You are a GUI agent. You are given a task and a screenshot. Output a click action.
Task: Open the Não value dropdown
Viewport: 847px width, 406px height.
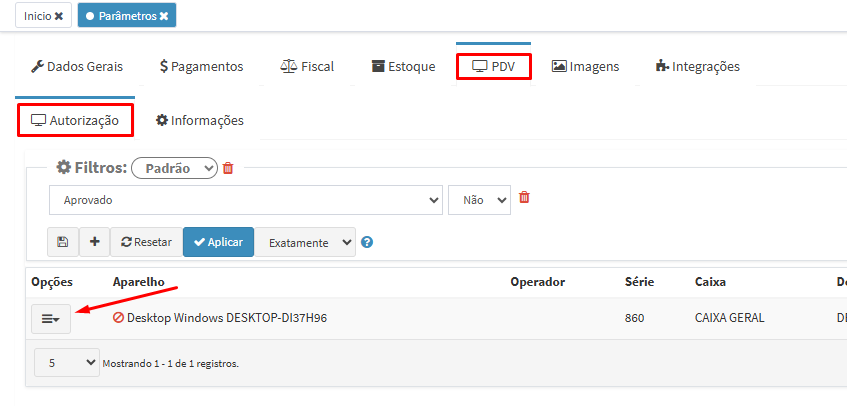point(480,200)
